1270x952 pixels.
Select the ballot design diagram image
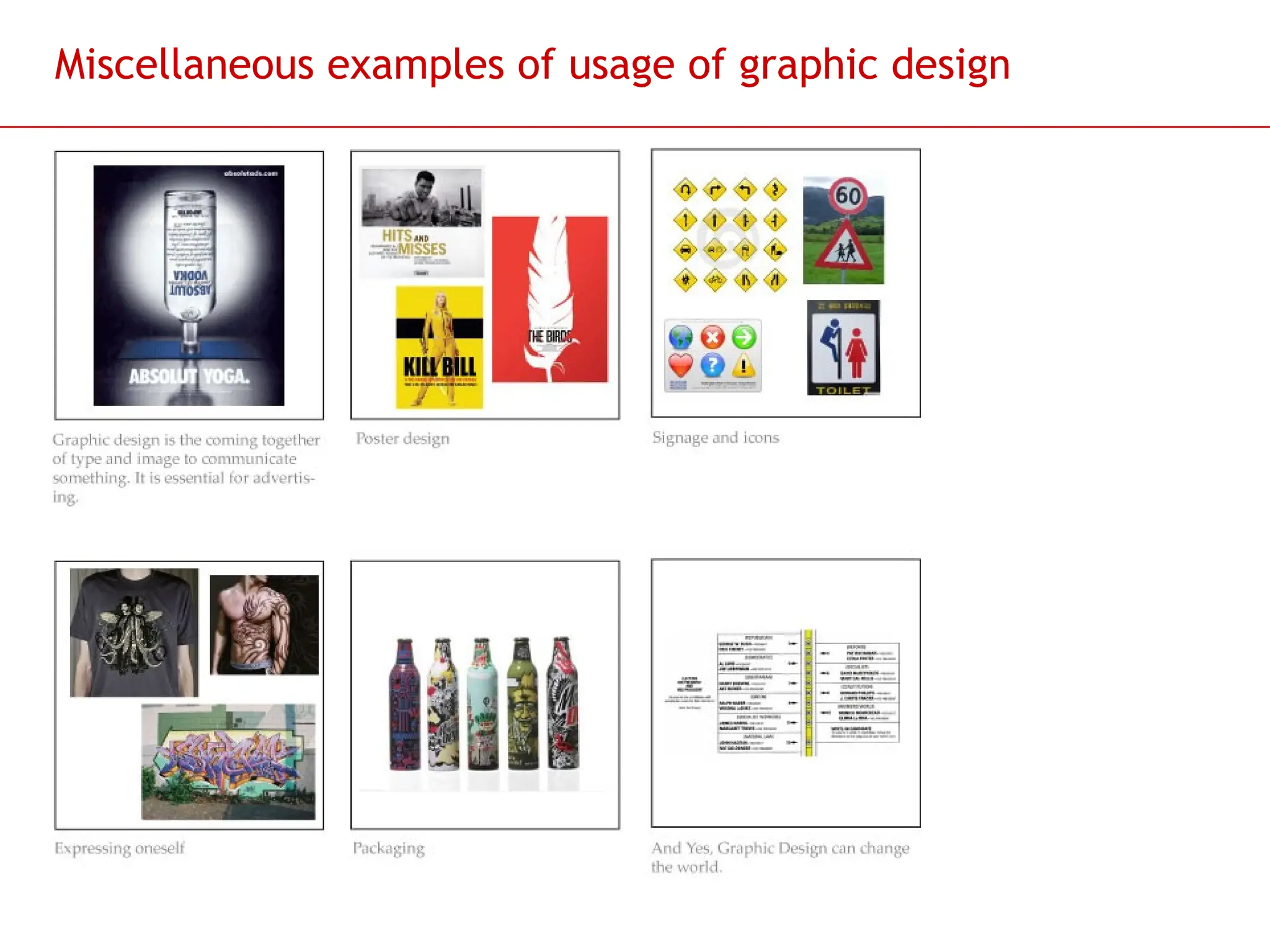pyautogui.click(x=783, y=694)
